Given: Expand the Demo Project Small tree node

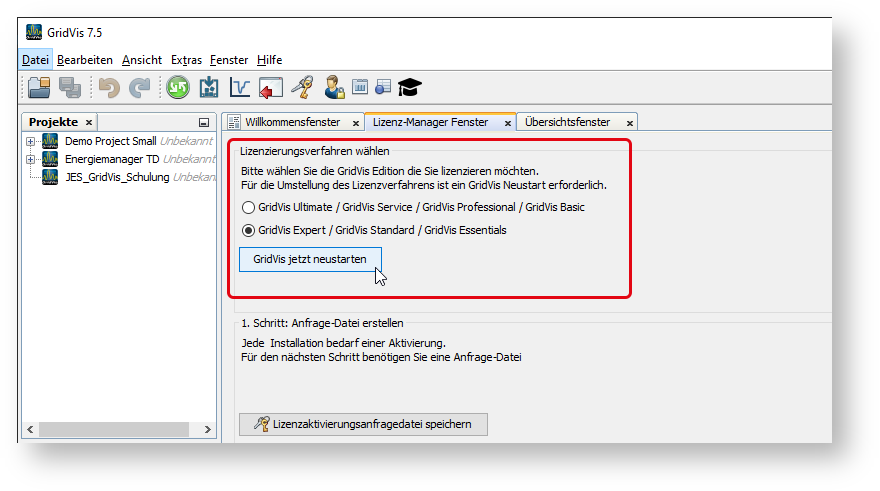Looking at the screenshot, I should (x=31, y=141).
